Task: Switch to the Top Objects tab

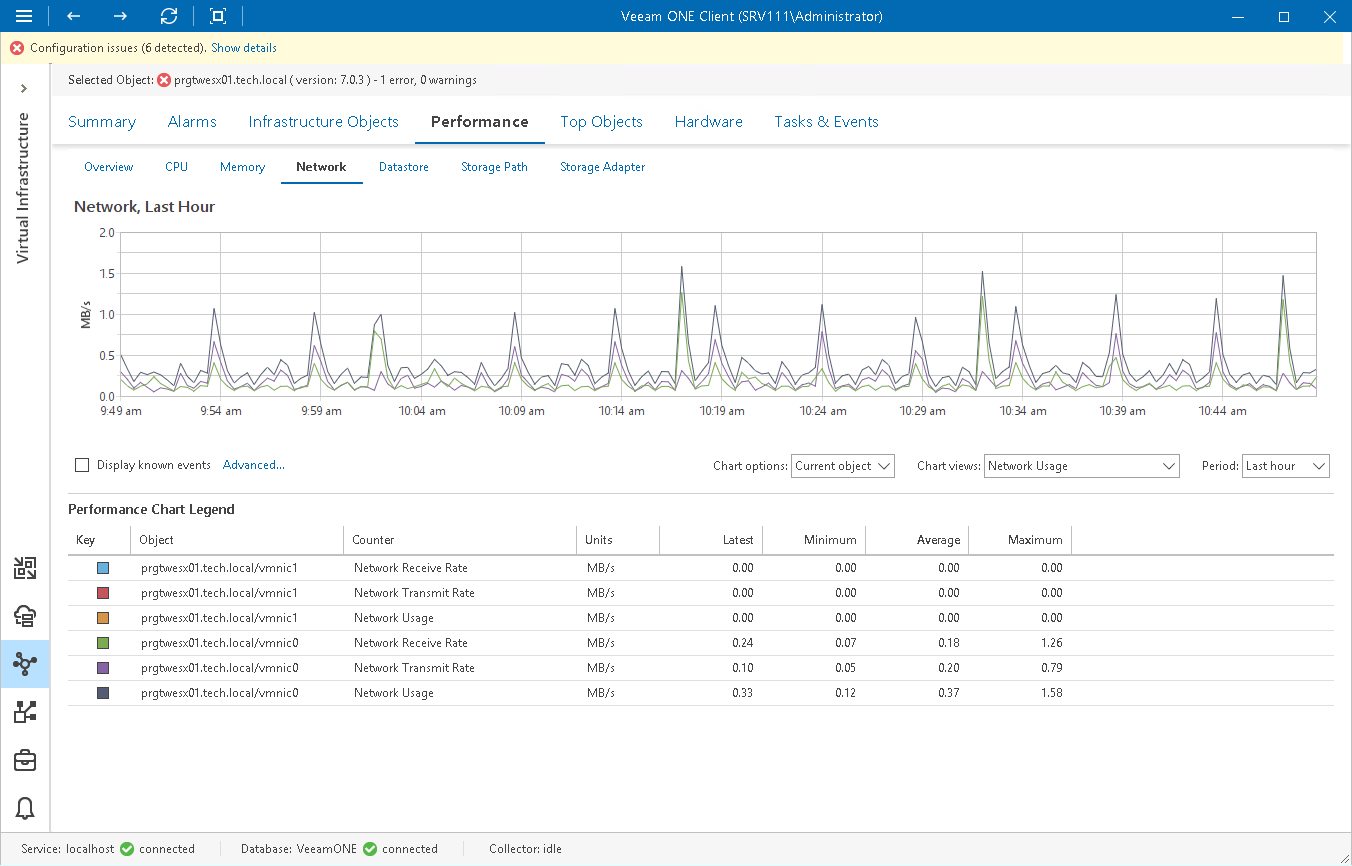Action: (601, 122)
